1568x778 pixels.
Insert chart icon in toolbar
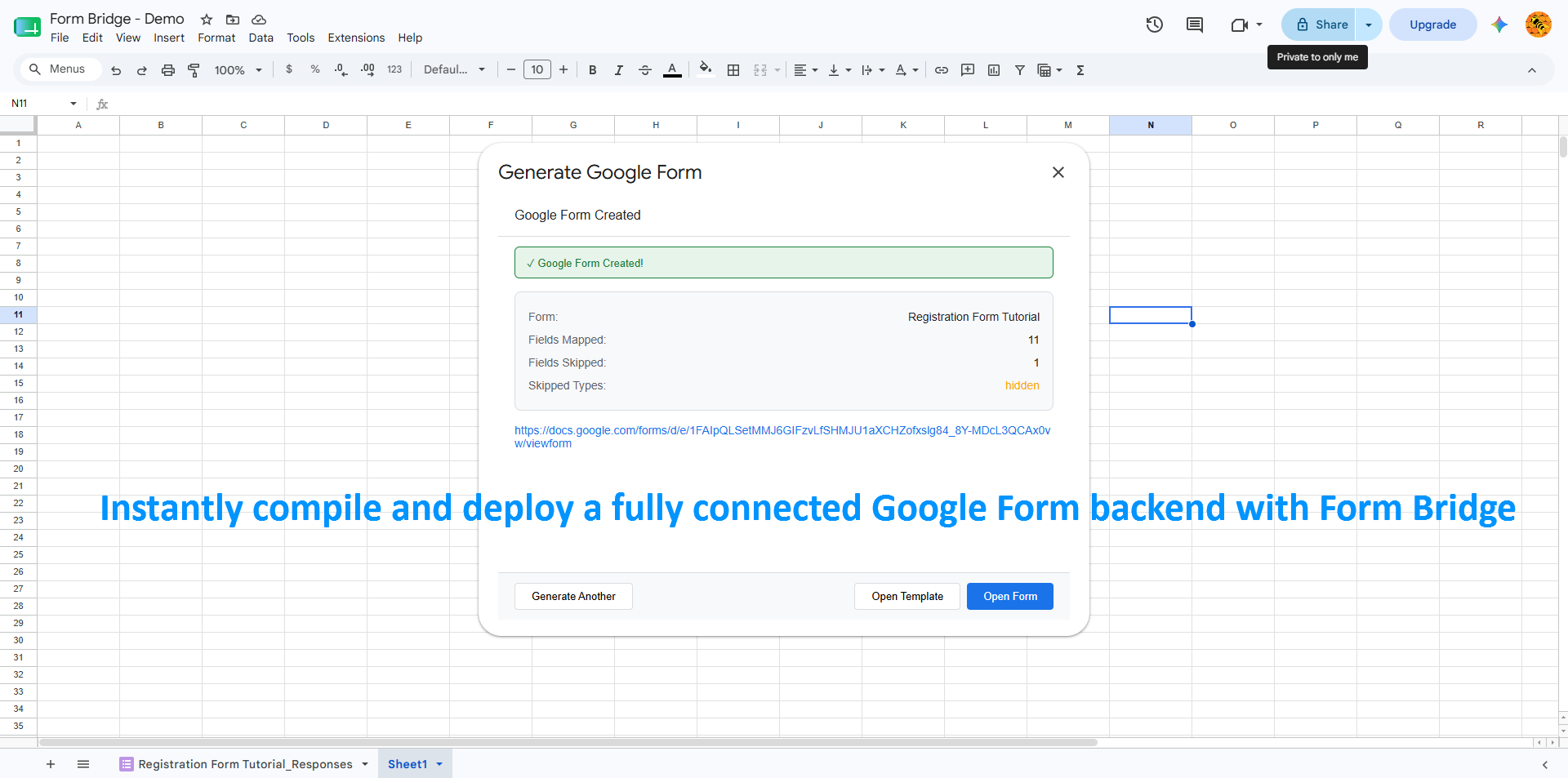pos(994,70)
